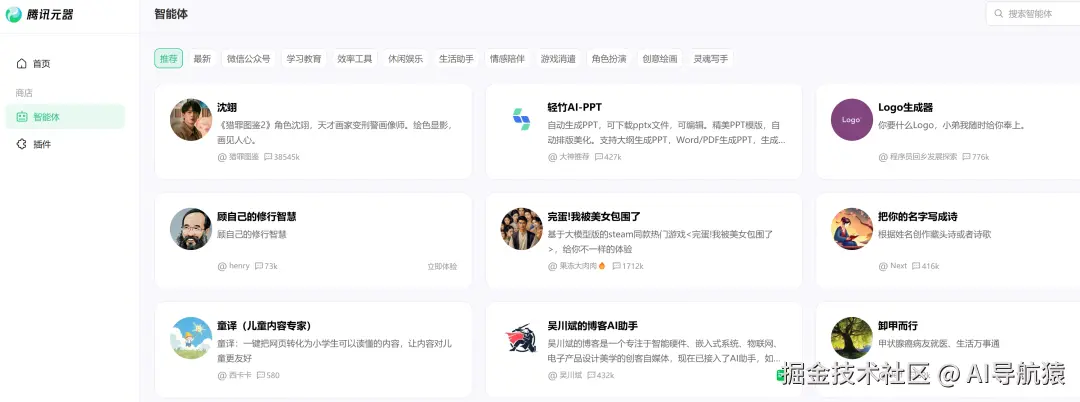Click author name henry

[x=239, y=266]
